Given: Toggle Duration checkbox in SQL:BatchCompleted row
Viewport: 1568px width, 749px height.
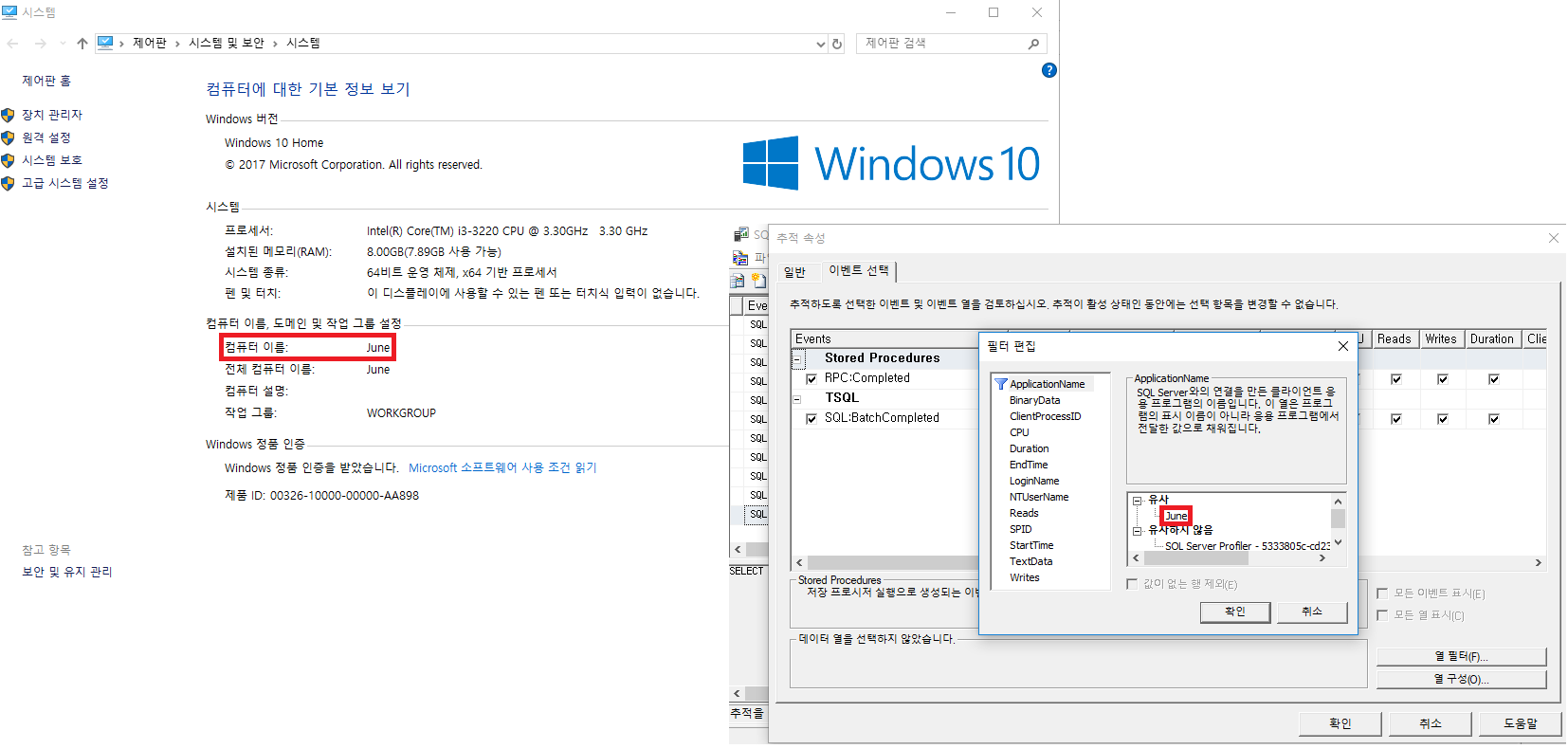Looking at the screenshot, I should click(1493, 419).
